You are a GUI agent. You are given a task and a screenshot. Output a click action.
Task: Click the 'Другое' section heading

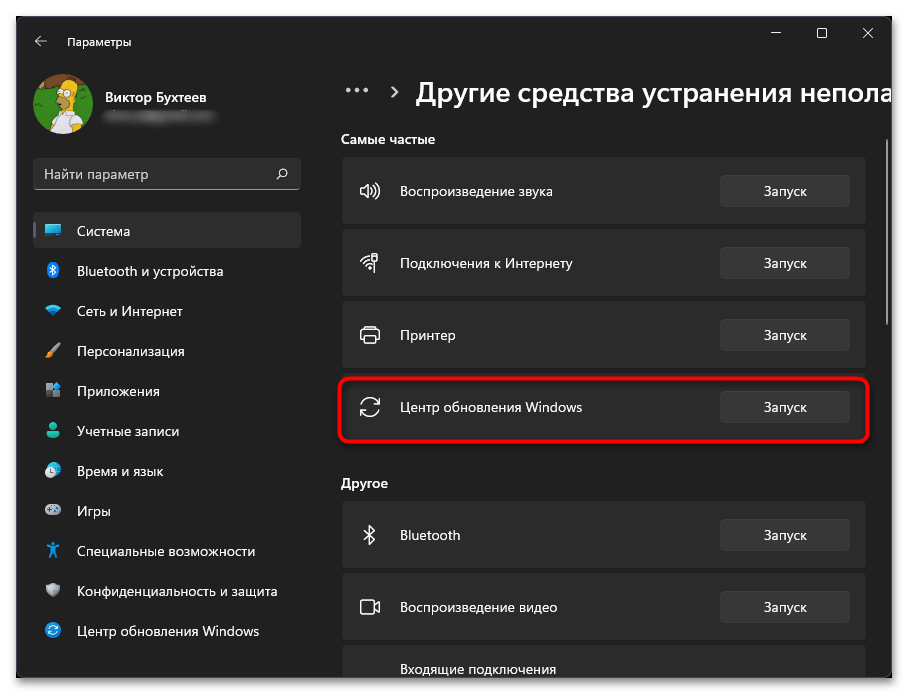[364, 483]
